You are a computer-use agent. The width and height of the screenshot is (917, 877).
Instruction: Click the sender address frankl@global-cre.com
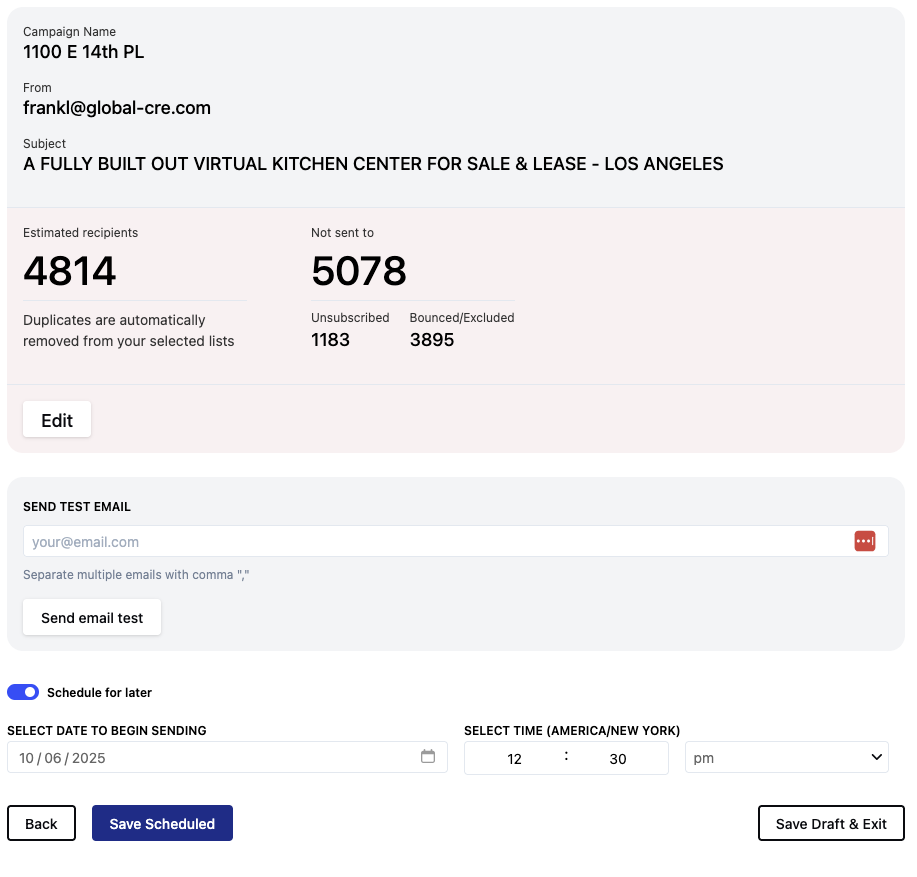point(117,108)
